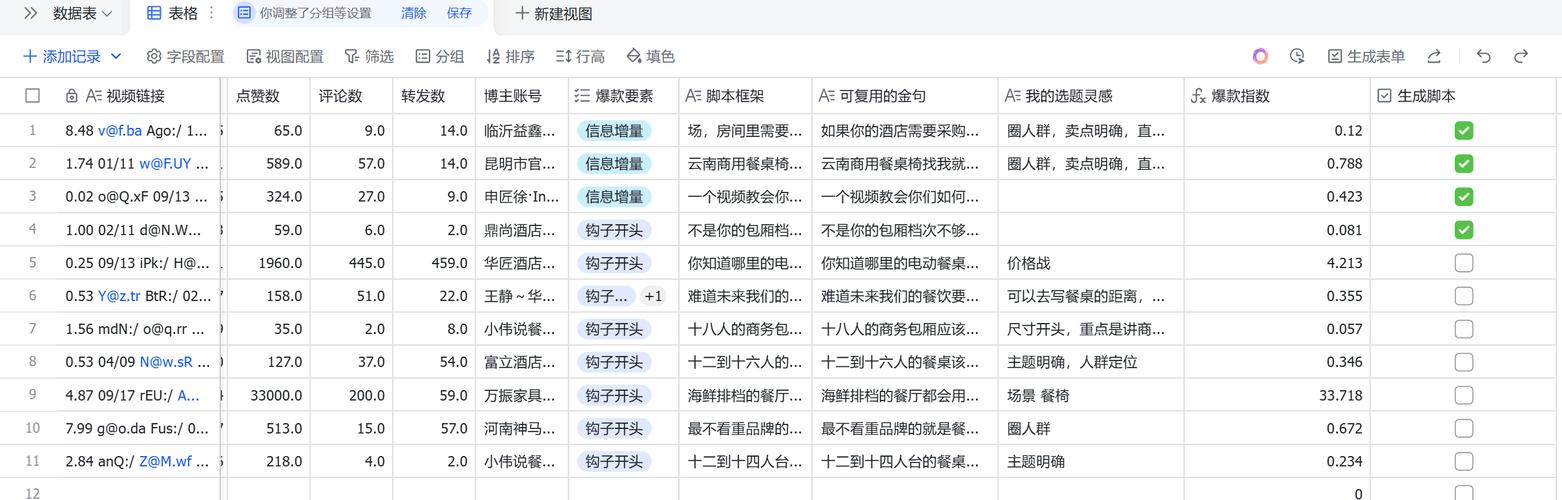Open the 分组 grouping option

pos(439,57)
